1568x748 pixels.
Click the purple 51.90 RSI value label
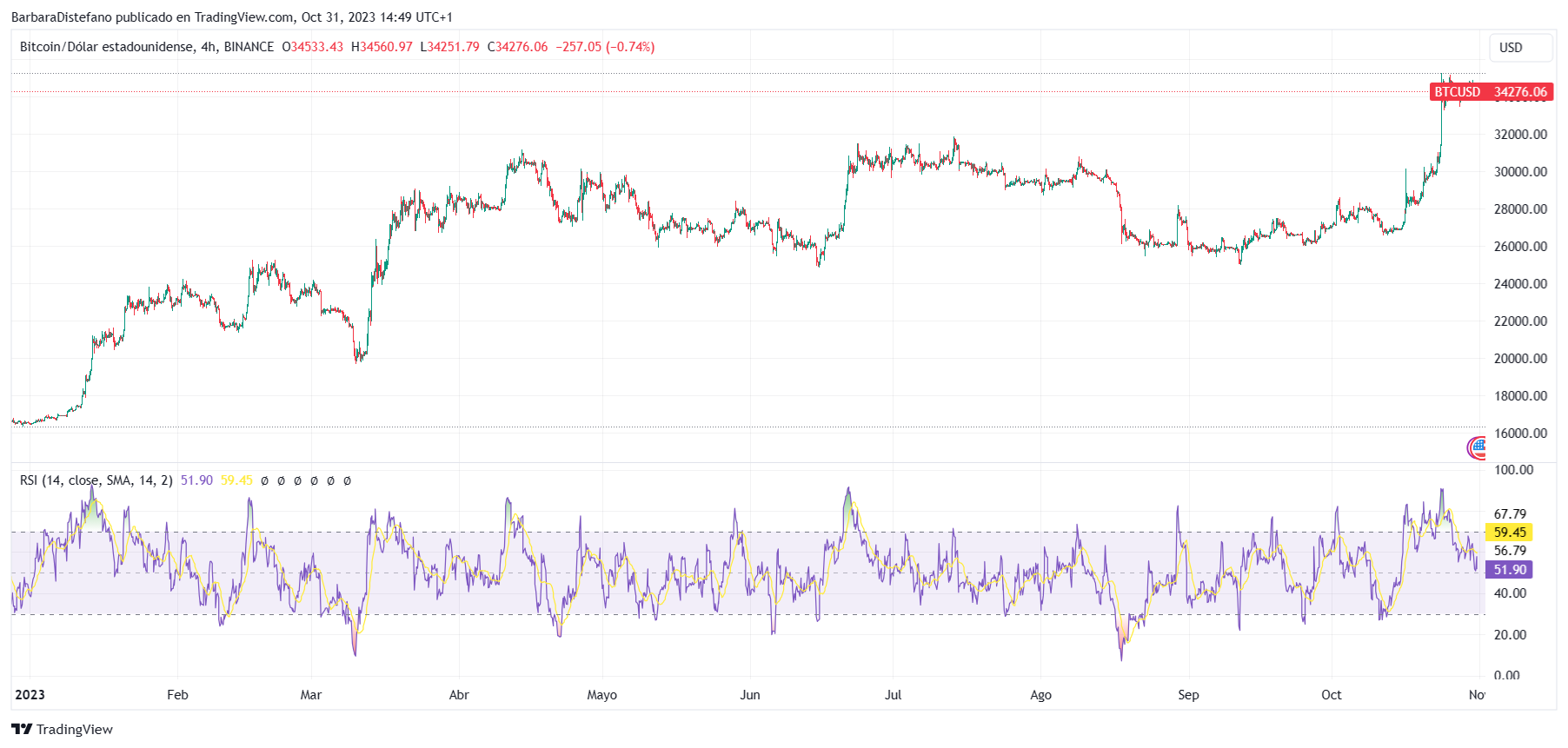(1509, 570)
